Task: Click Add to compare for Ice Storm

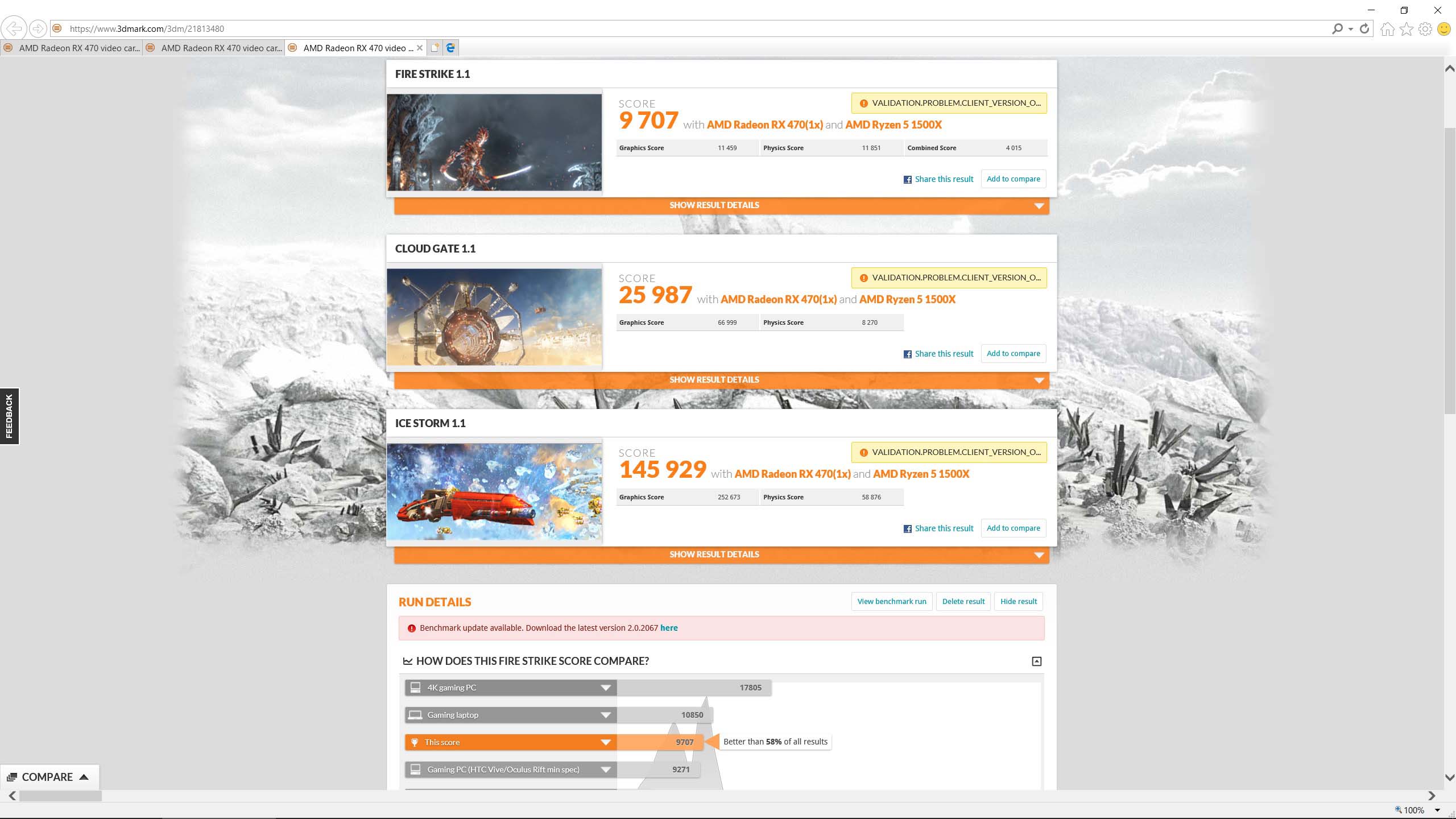Action: click(1013, 528)
